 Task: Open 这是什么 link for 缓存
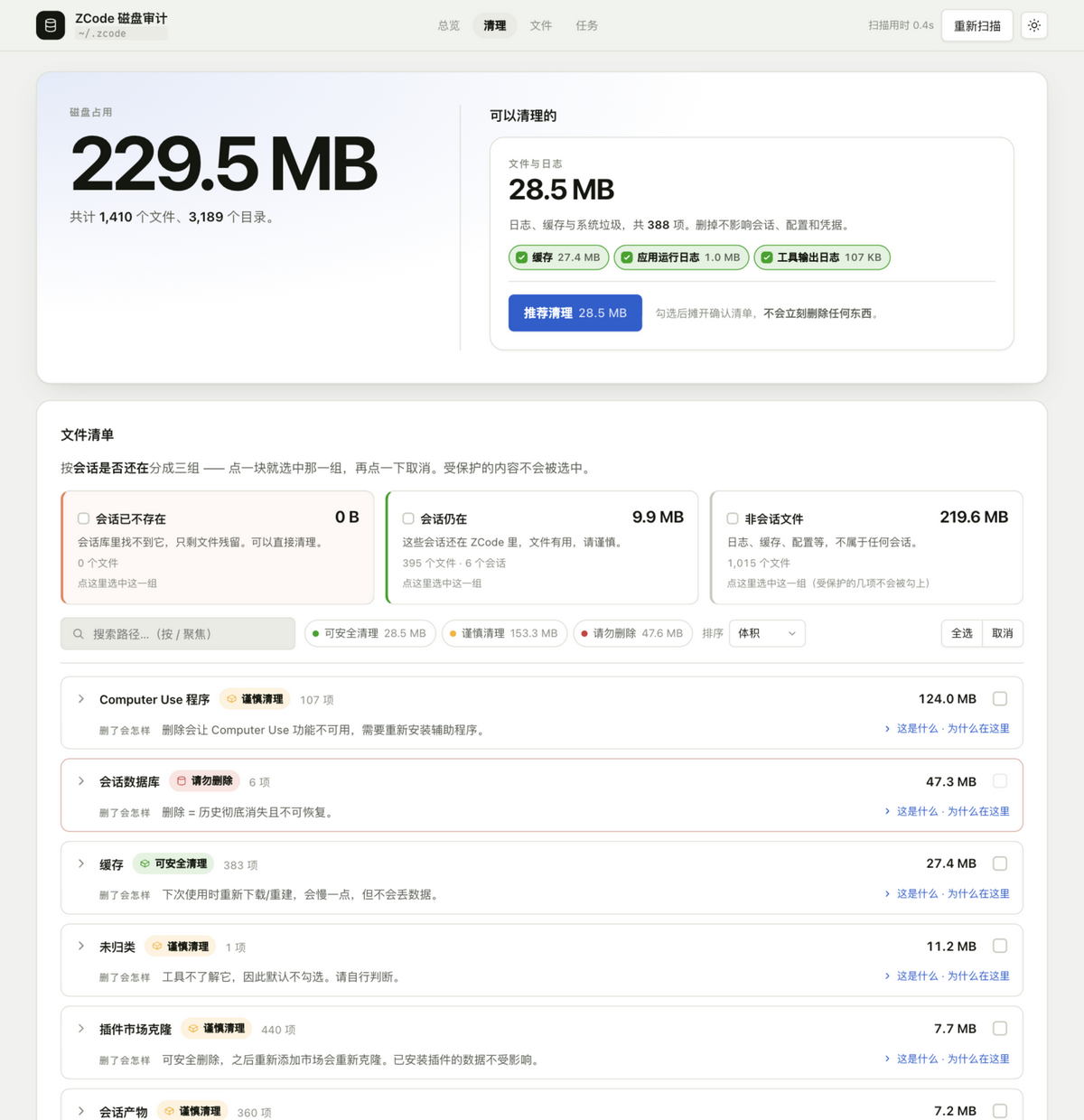tap(947, 893)
